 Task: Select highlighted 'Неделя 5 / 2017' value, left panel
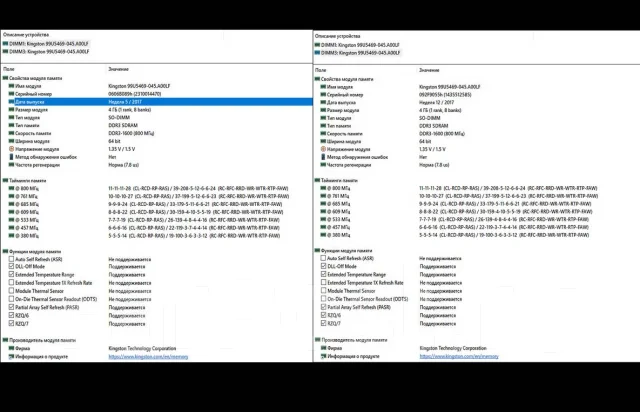pyautogui.click(x=125, y=102)
